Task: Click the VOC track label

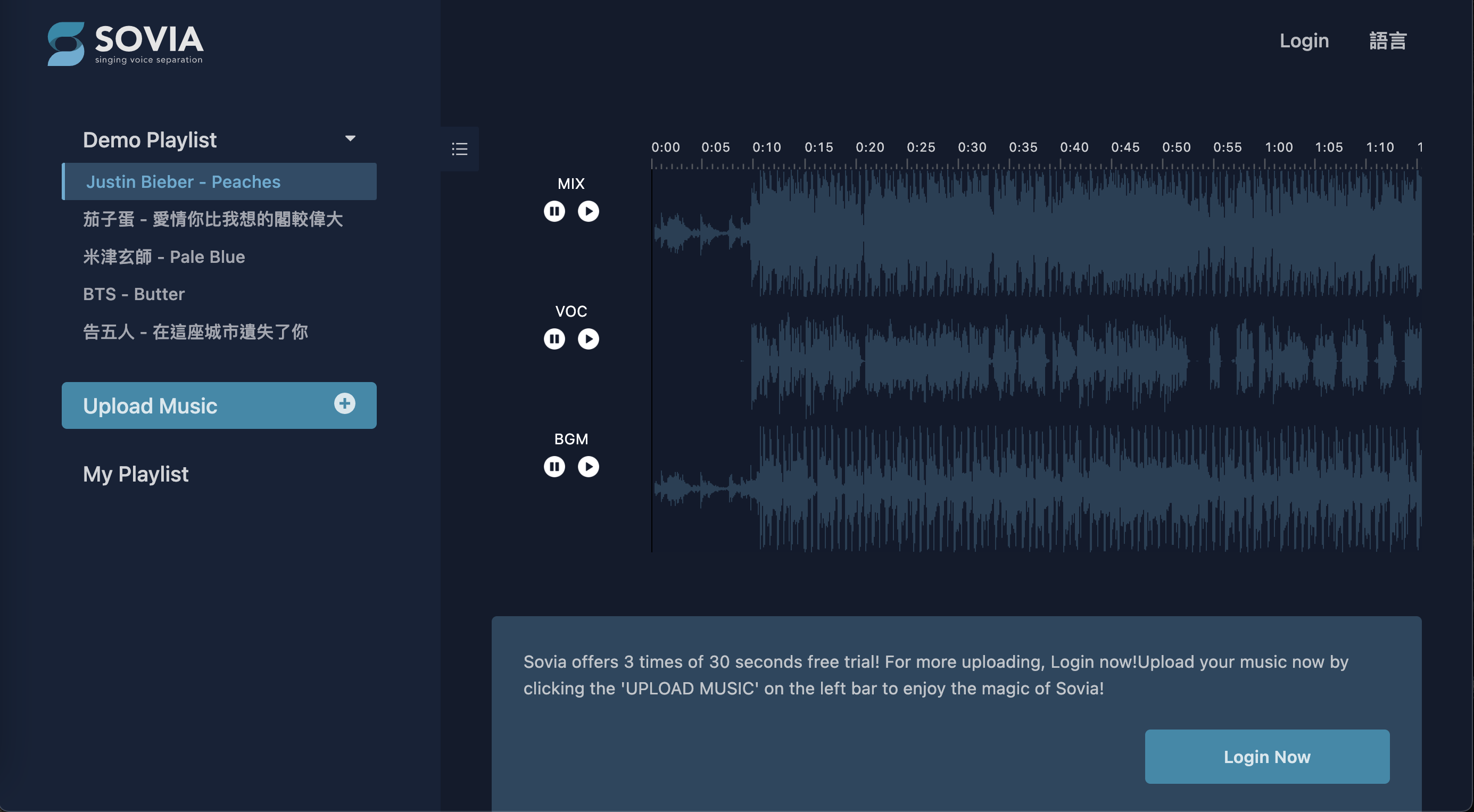Action: [570, 311]
